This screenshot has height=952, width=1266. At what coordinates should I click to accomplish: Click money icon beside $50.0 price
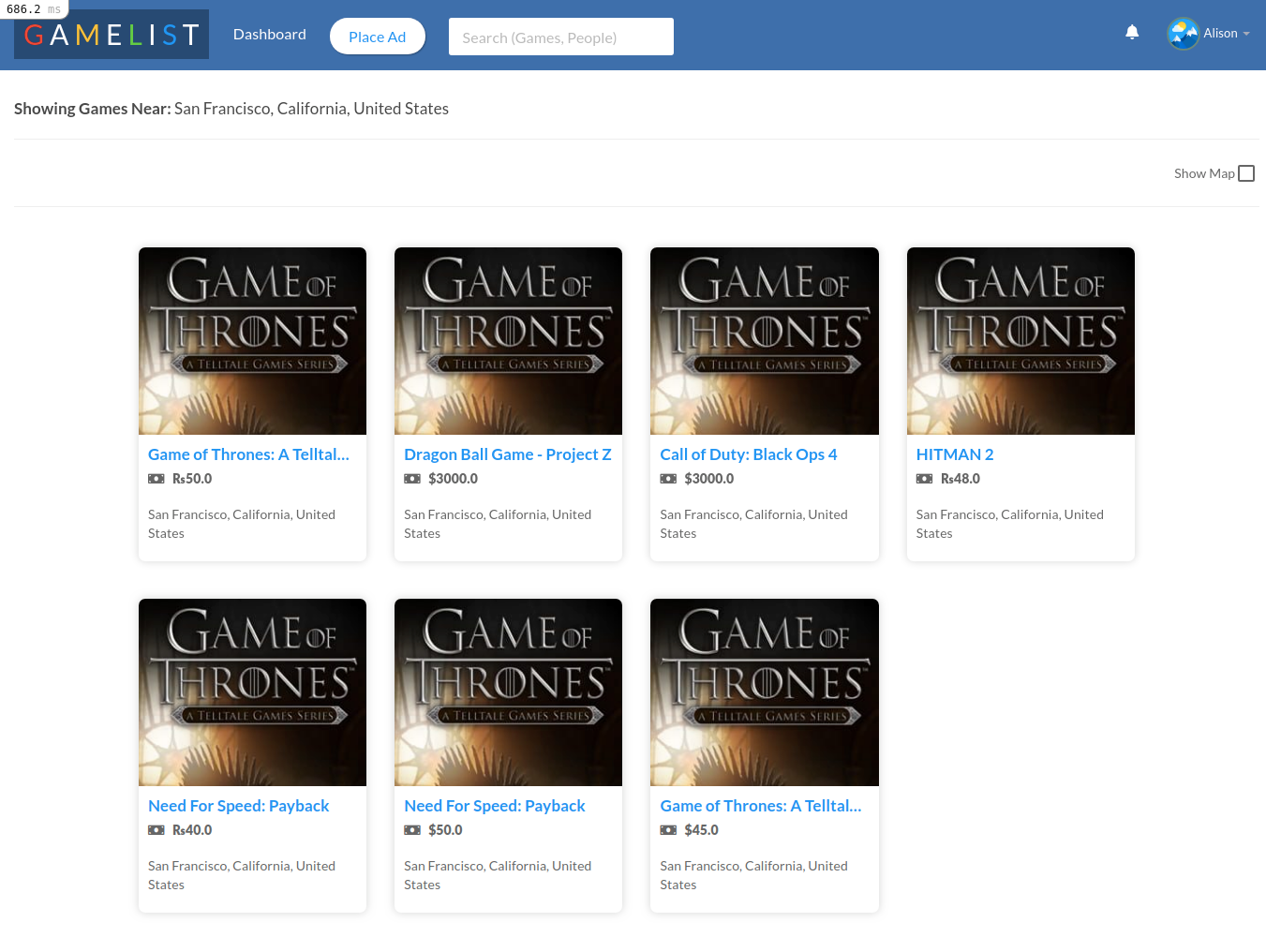[412, 830]
